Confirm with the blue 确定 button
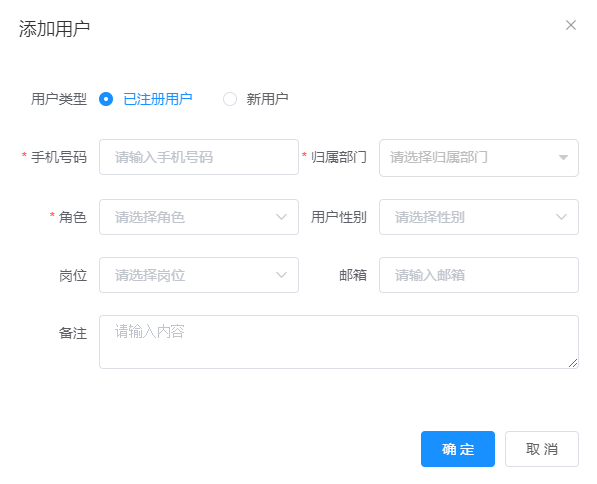This screenshot has width=597, height=484. [458, 449]
